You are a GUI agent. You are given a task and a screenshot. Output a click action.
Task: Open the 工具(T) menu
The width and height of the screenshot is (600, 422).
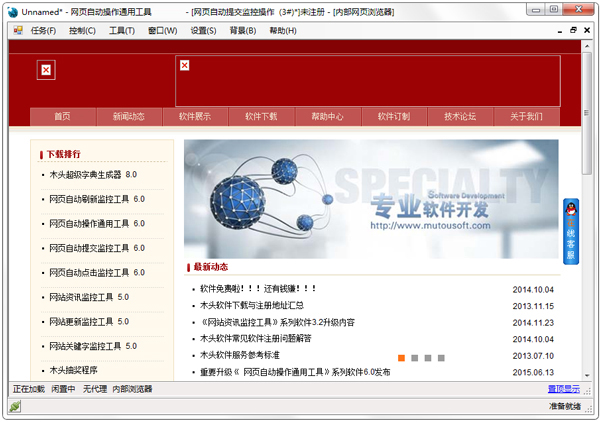pos(121,30)
